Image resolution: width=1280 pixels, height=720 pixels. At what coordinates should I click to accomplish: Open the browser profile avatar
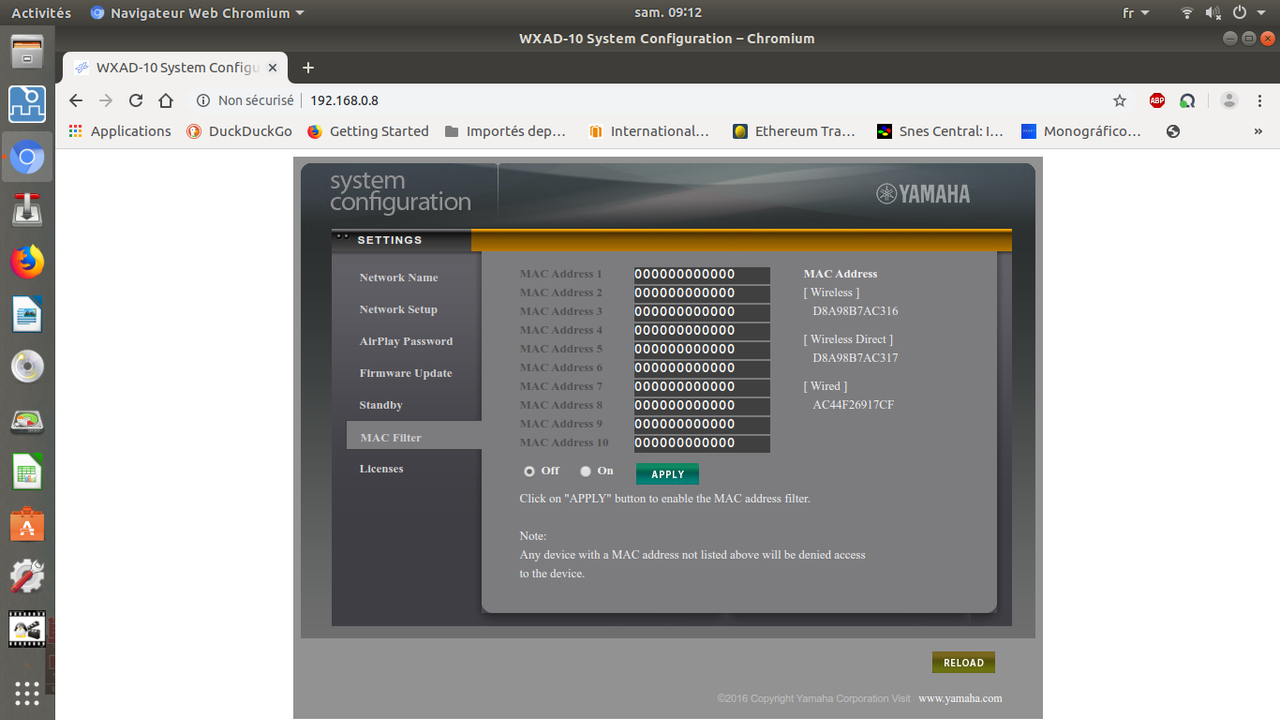[x=1229, y=100]
